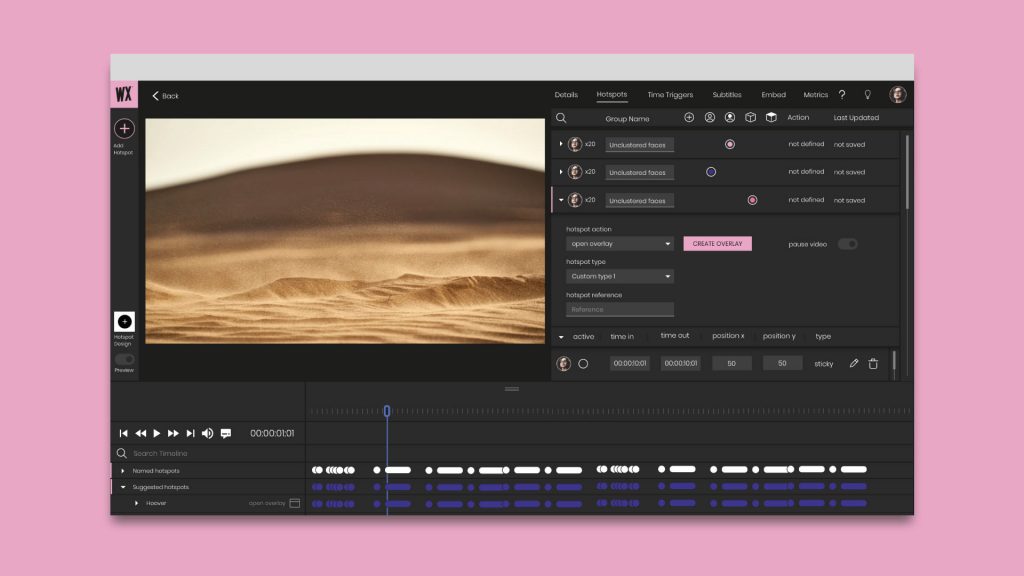Open the Time Triggers tab
The height and width of the screenshot is (576, 1024).
point(670,95)
